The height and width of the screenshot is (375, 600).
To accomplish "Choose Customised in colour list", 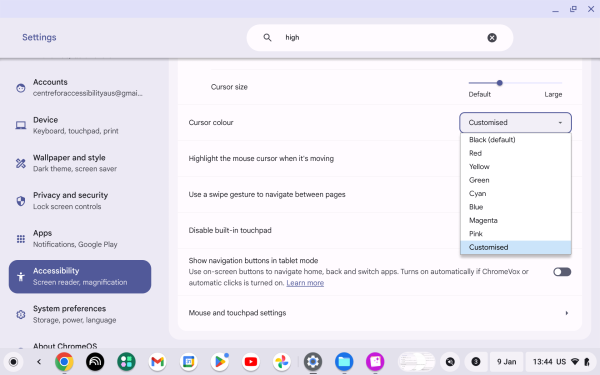I will (x=515, y=247).
